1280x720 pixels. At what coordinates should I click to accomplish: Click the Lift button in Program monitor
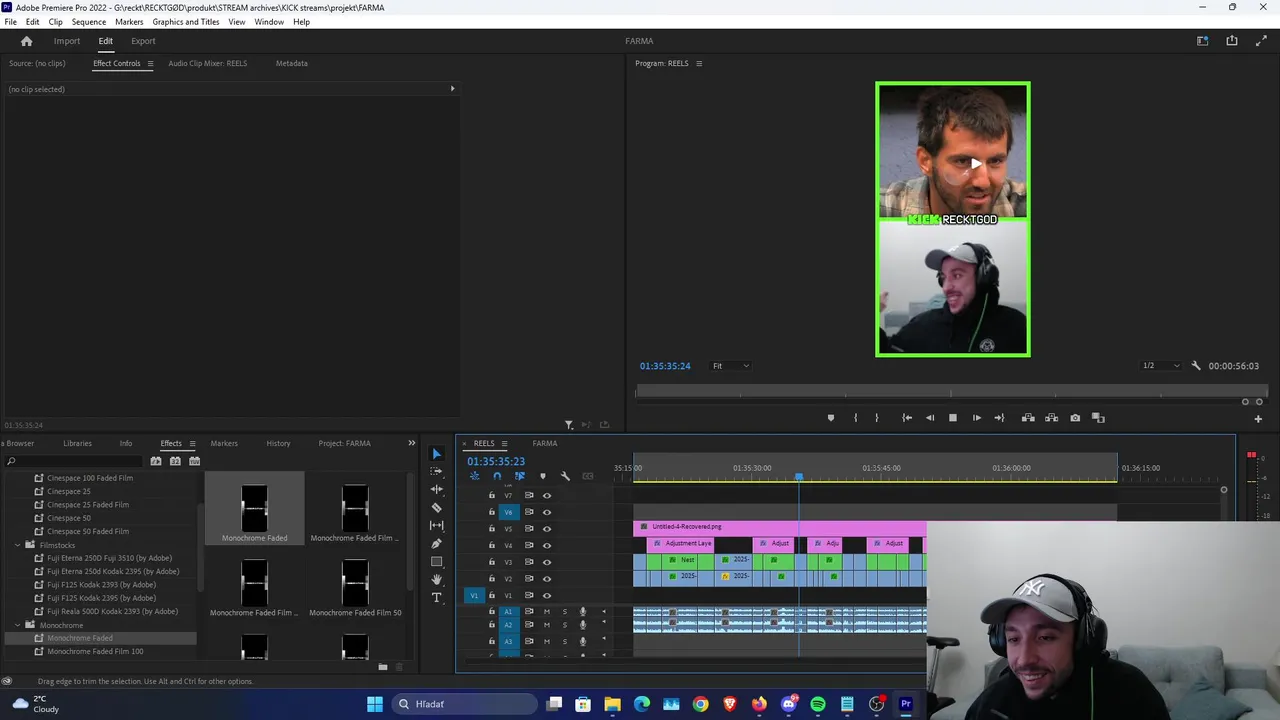point(1028,418)
